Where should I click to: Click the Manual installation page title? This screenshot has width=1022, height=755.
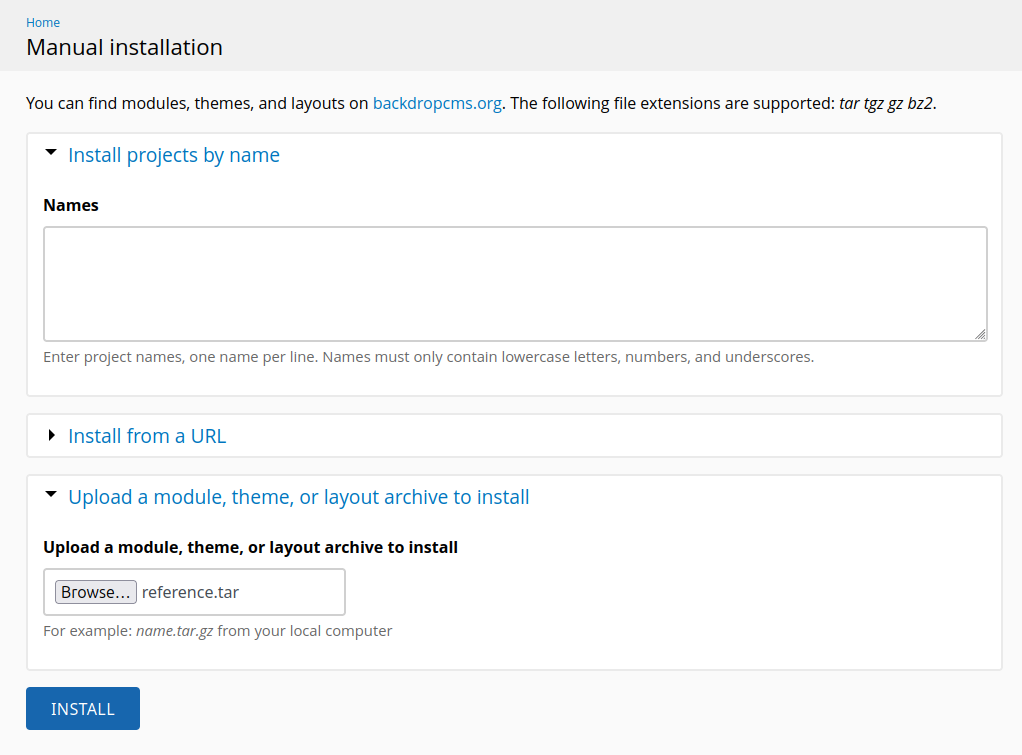tap(124, 47)
